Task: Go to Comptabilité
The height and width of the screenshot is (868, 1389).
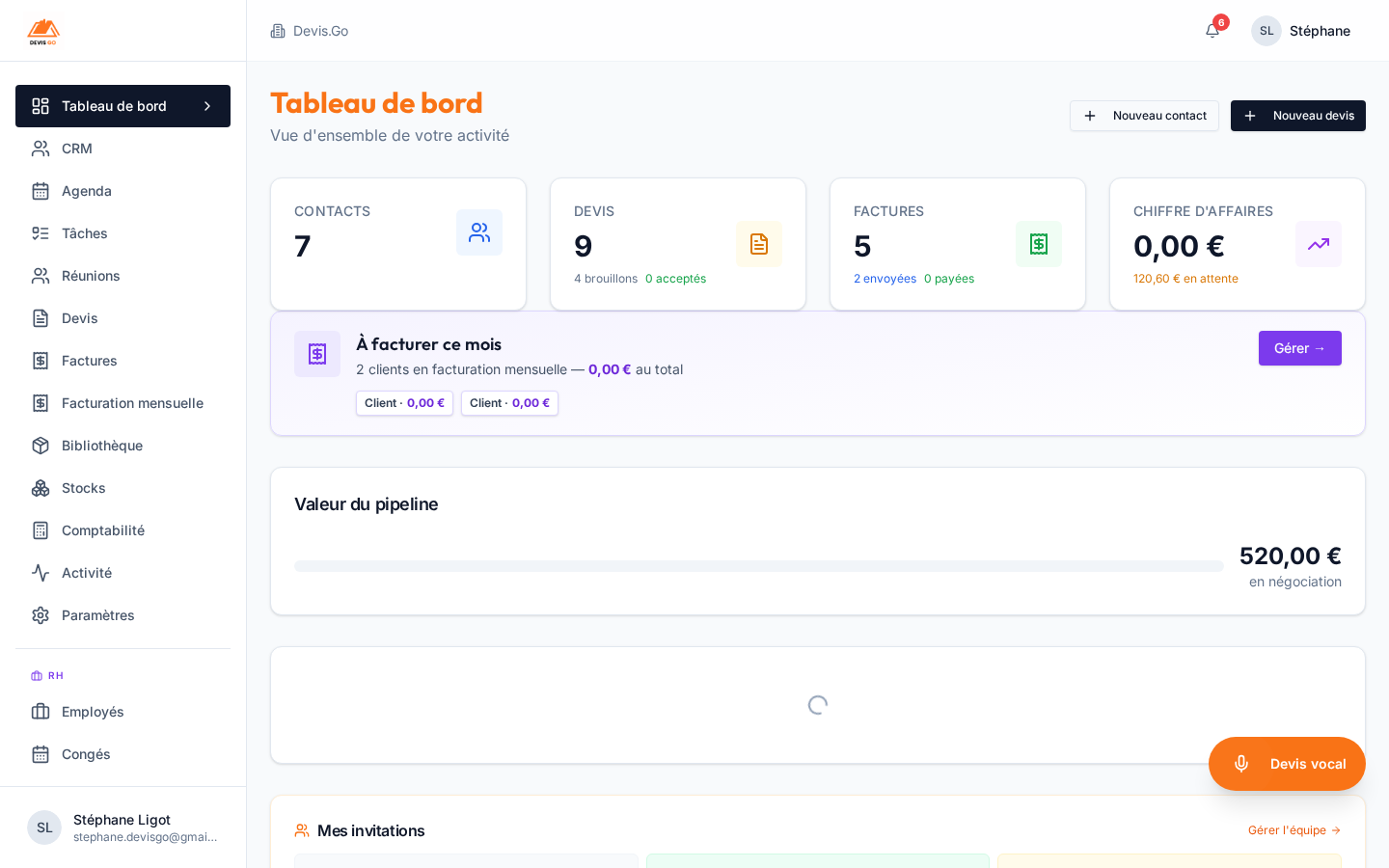Action: 123,530
